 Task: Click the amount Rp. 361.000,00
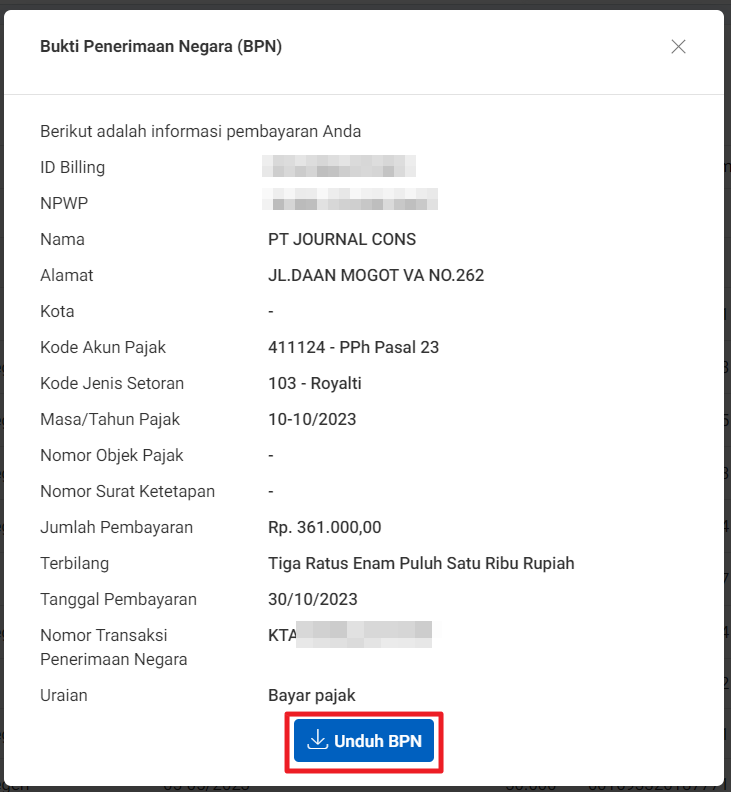click(x=324, y=527)
